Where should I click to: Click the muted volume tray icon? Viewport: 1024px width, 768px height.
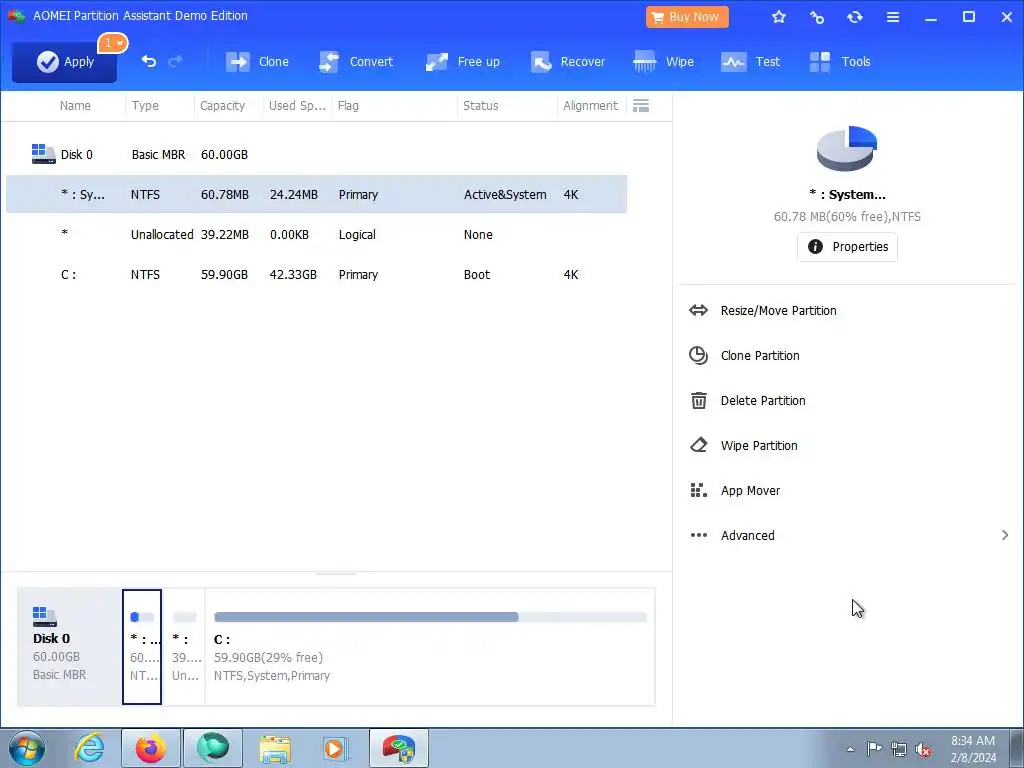(923, 749)
